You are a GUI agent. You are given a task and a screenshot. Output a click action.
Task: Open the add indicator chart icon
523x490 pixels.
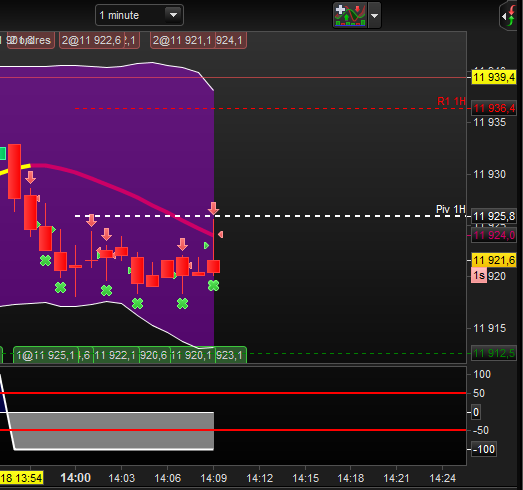point(350,15)
